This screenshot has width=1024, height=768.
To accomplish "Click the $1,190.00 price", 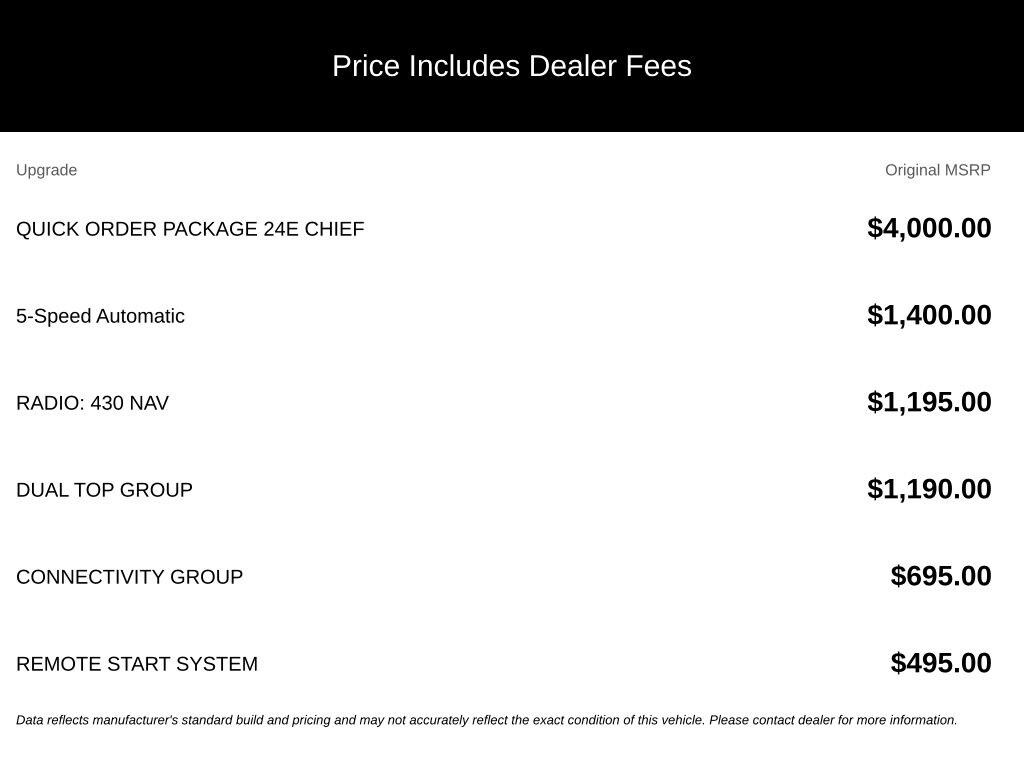I will click(x=929, y=489).
